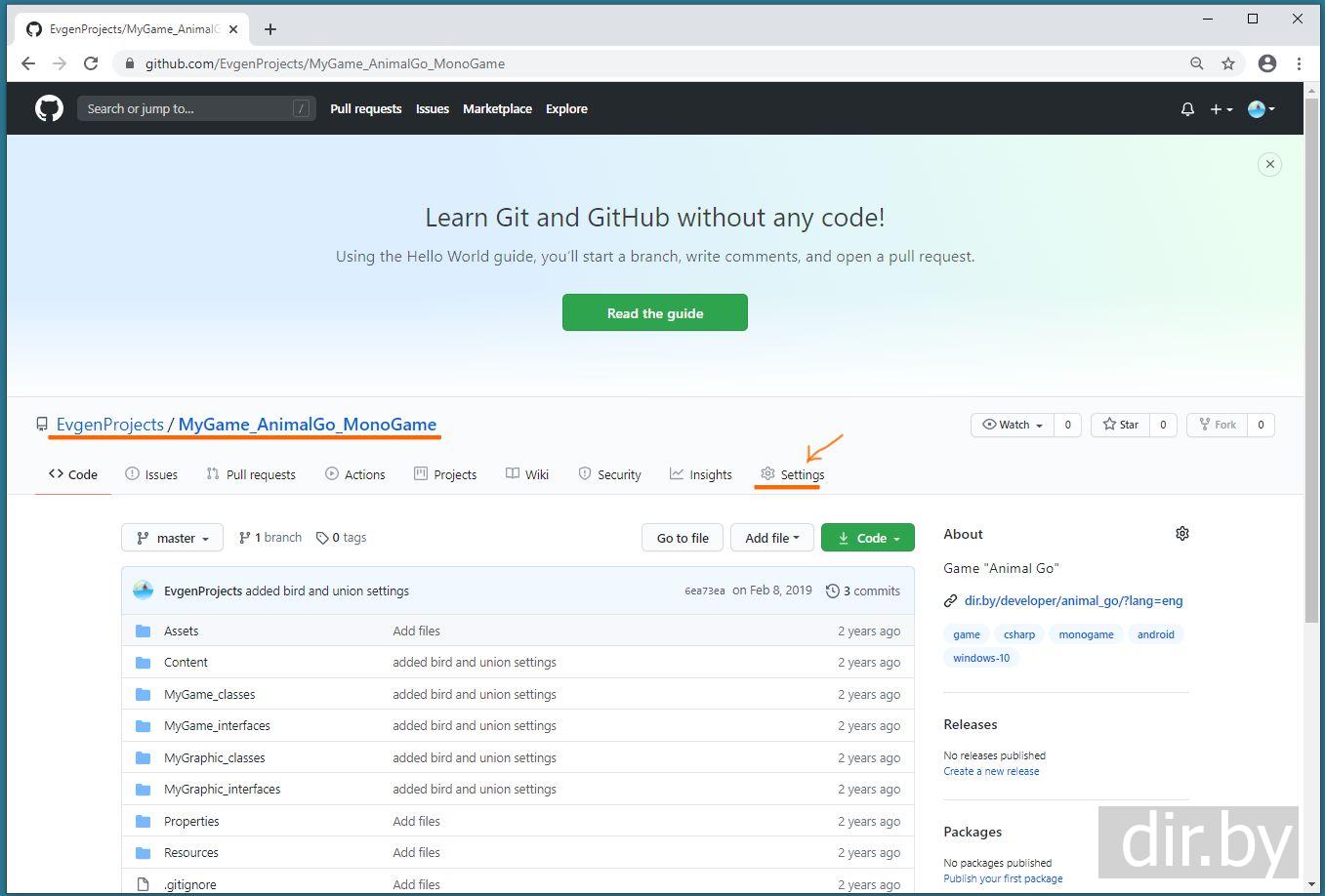
Task: Click the browser zoom magnifier icon
Action: pos(1196,63)
